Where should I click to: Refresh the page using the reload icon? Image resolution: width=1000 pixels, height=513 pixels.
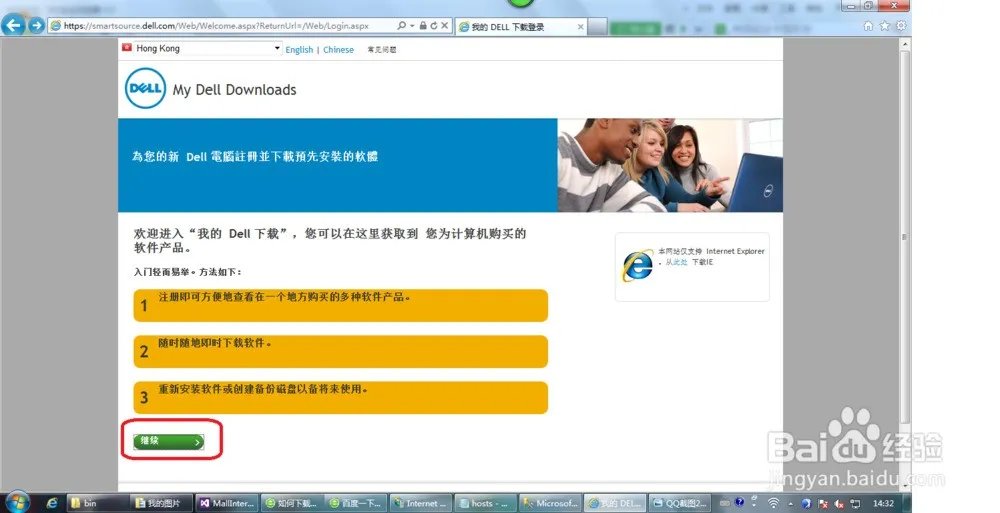coord(434,26)
